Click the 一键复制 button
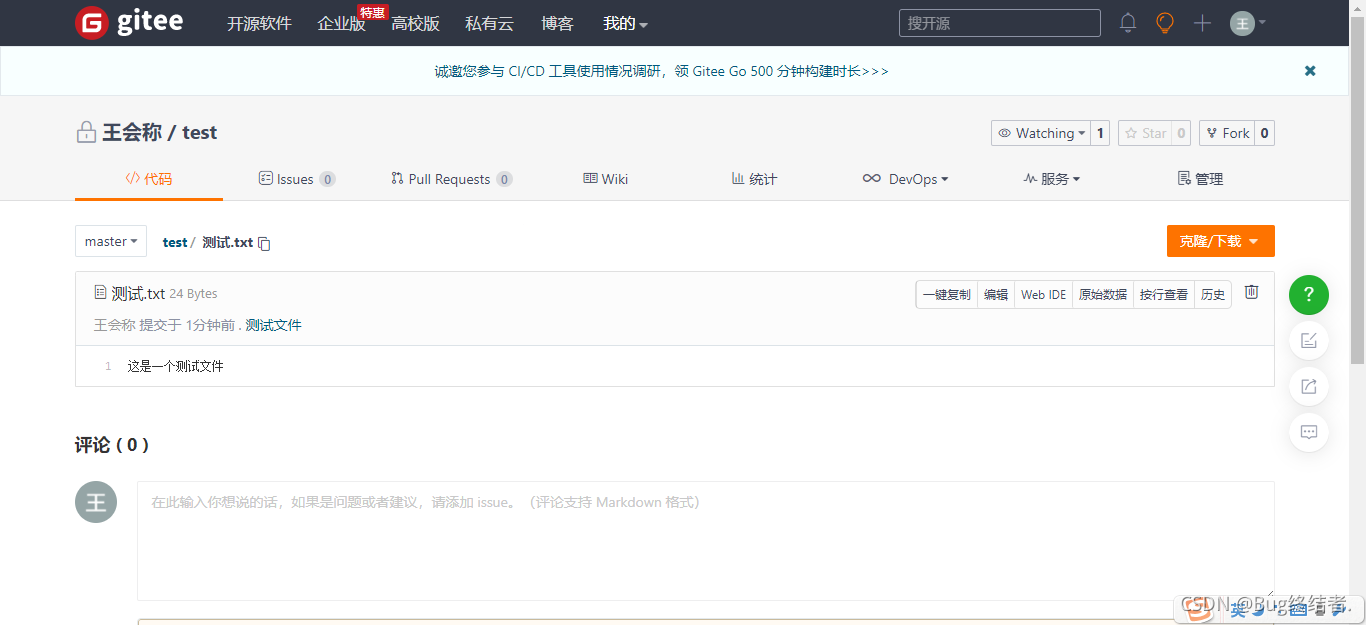This screenshot has height=625, width=1366. tap(947, 294)
